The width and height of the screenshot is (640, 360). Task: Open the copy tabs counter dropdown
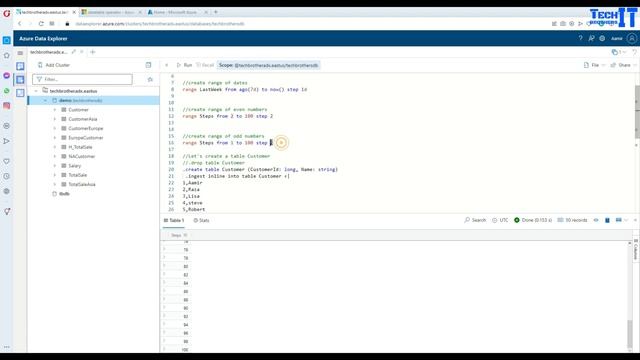point(618,52)
